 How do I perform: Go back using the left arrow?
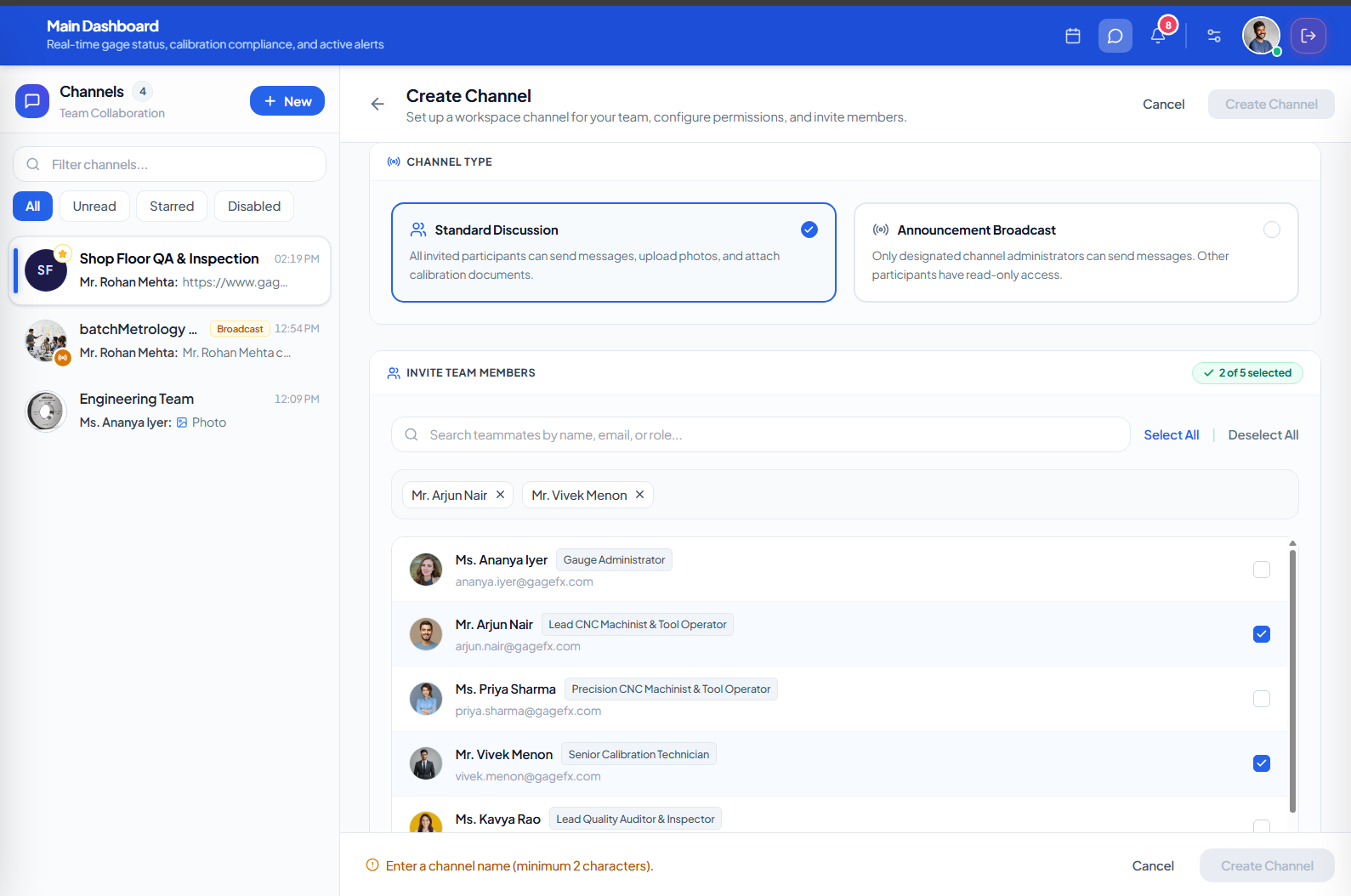(x=377, y=104)
